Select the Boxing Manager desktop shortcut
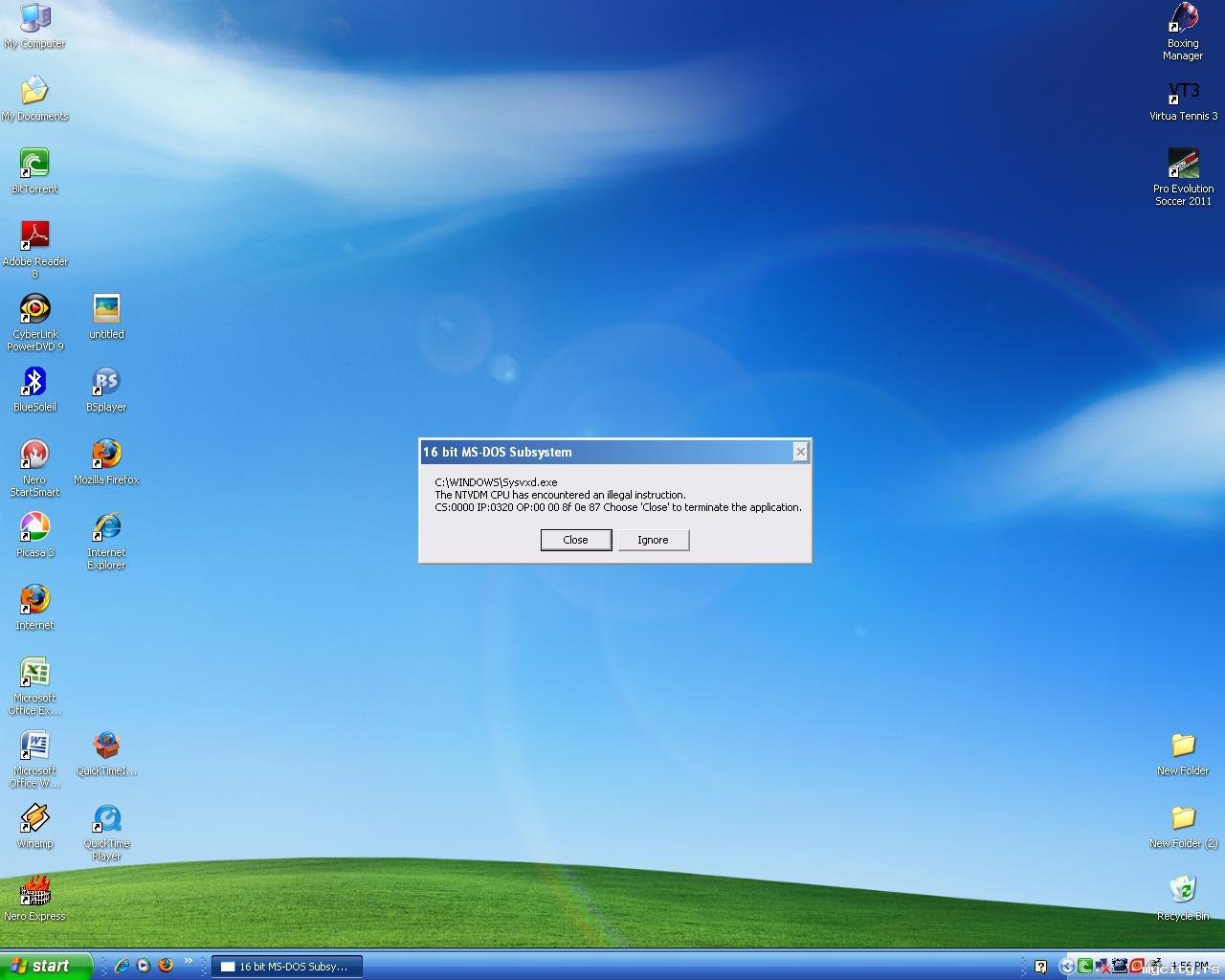This screenshot has width=1225, height=980. coord(1183,31)
